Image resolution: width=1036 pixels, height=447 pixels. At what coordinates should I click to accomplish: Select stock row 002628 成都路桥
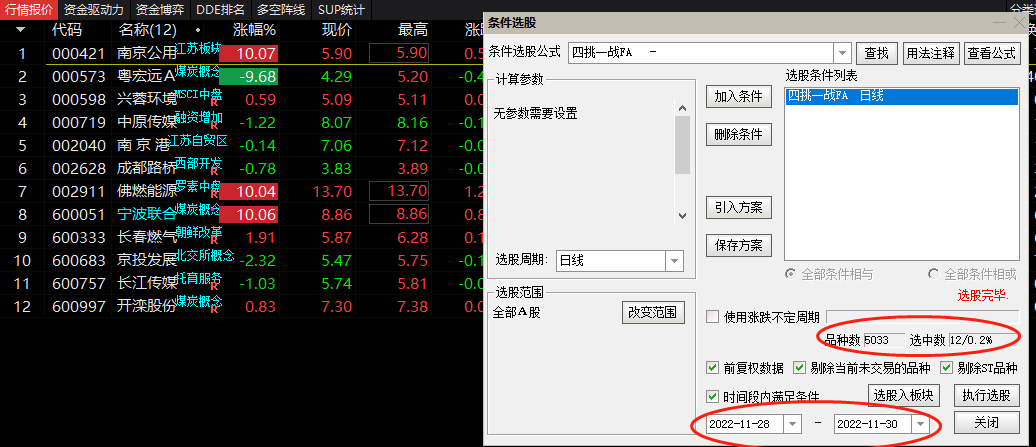[241, 168]
